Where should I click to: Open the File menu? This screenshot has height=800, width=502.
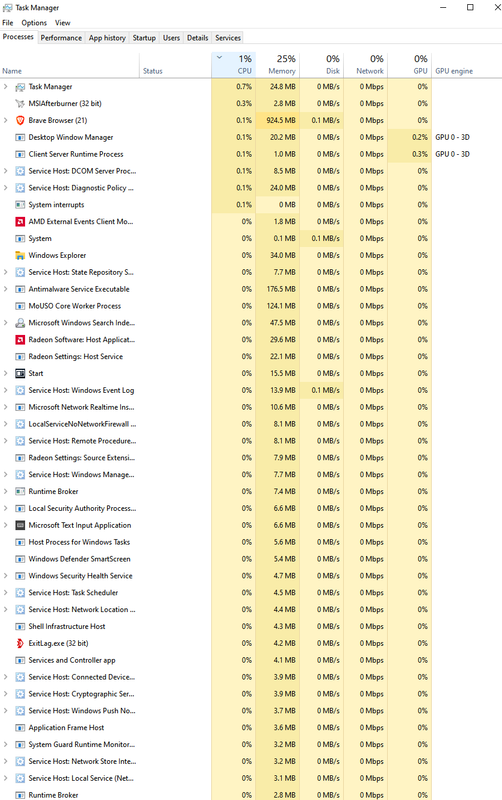tap(8, 23)
